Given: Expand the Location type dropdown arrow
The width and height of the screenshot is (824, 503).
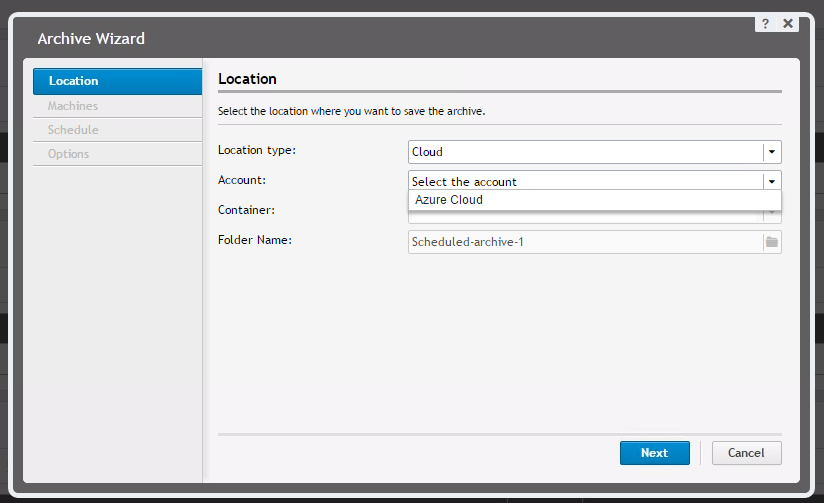Looking at the screenshot, I should click(x=771, y=152).
